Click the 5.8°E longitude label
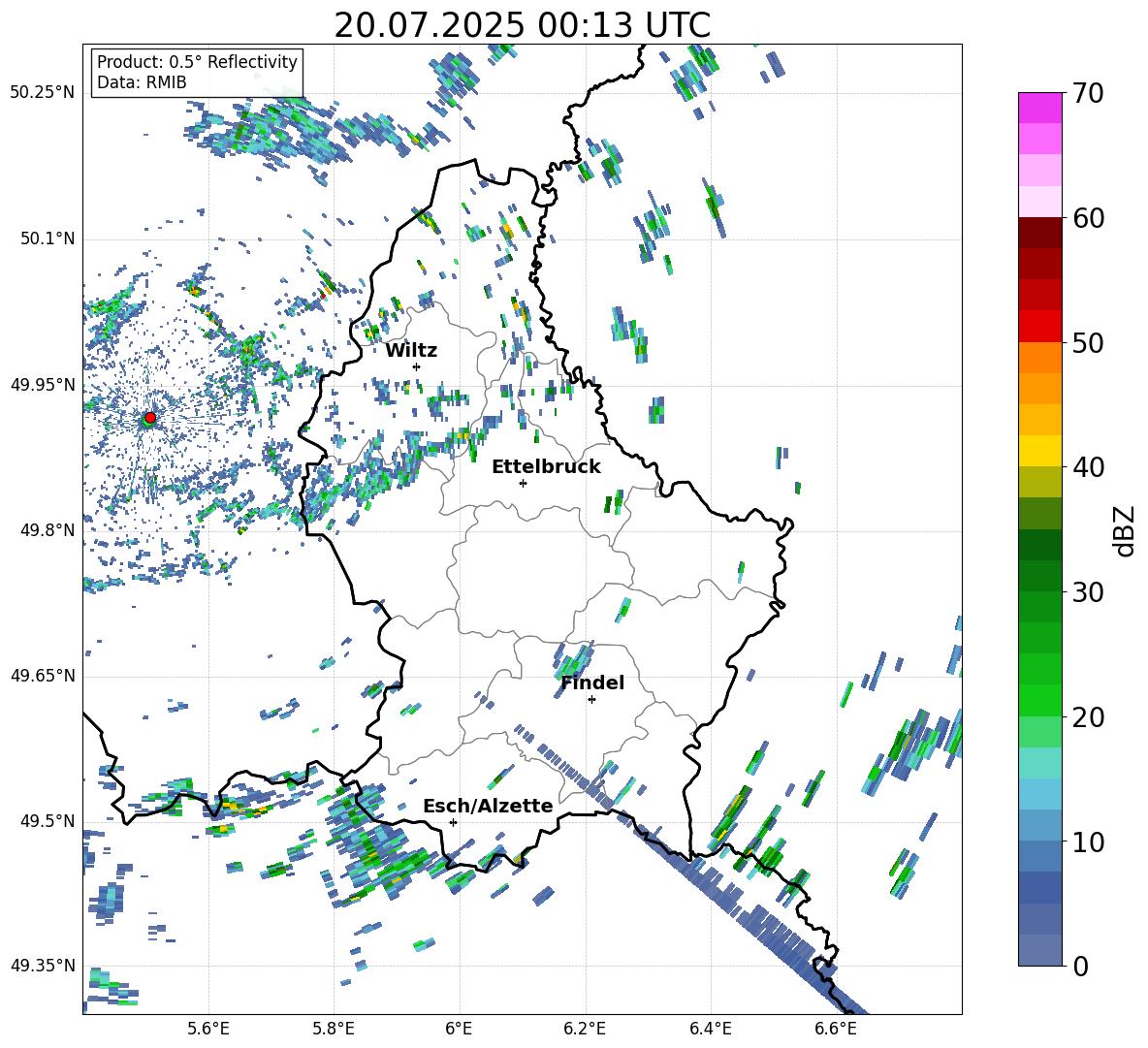 [x=334, y=1029]
